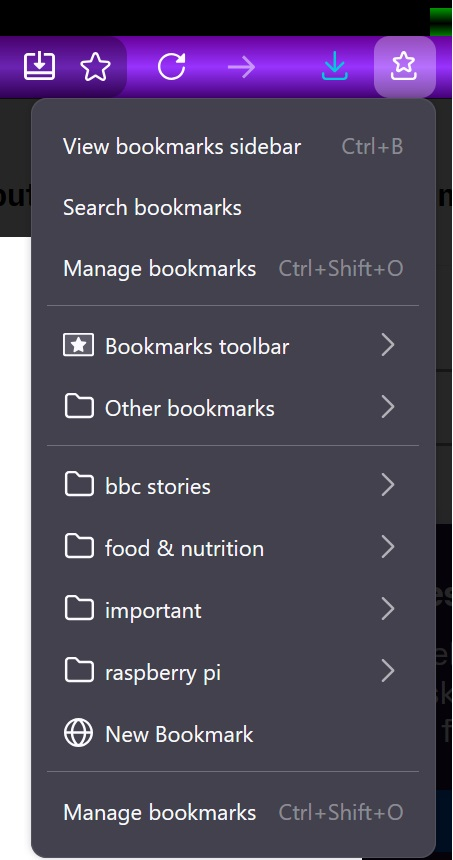The height and width of the screenshot is (860, 453).
Task: Open the New Bookmark entry
Action: (x=233, y=734)
